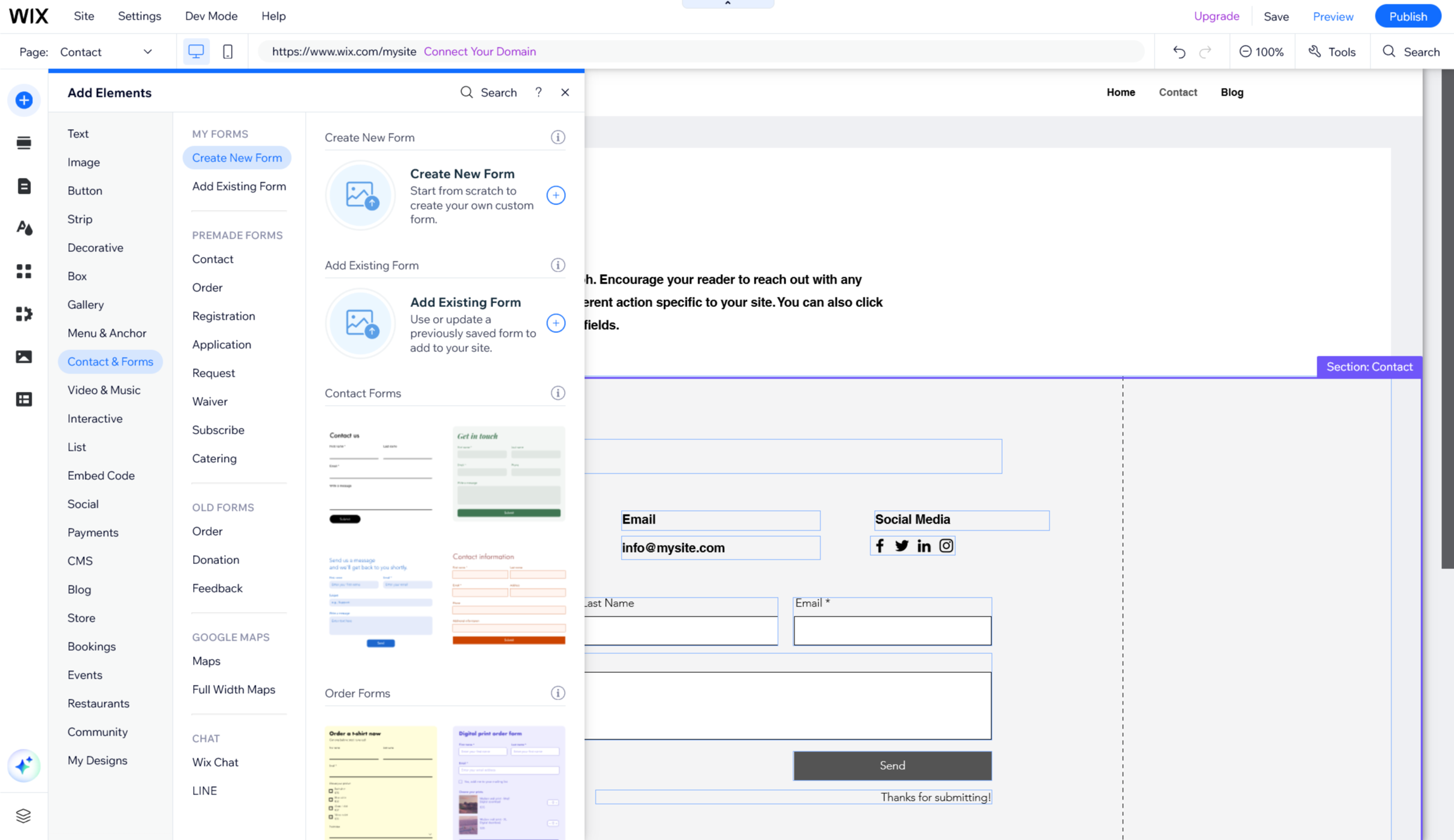Launch the AI assistant sparkle icon
Screen dimensions: 1454x840
click(x=24, y=766)
